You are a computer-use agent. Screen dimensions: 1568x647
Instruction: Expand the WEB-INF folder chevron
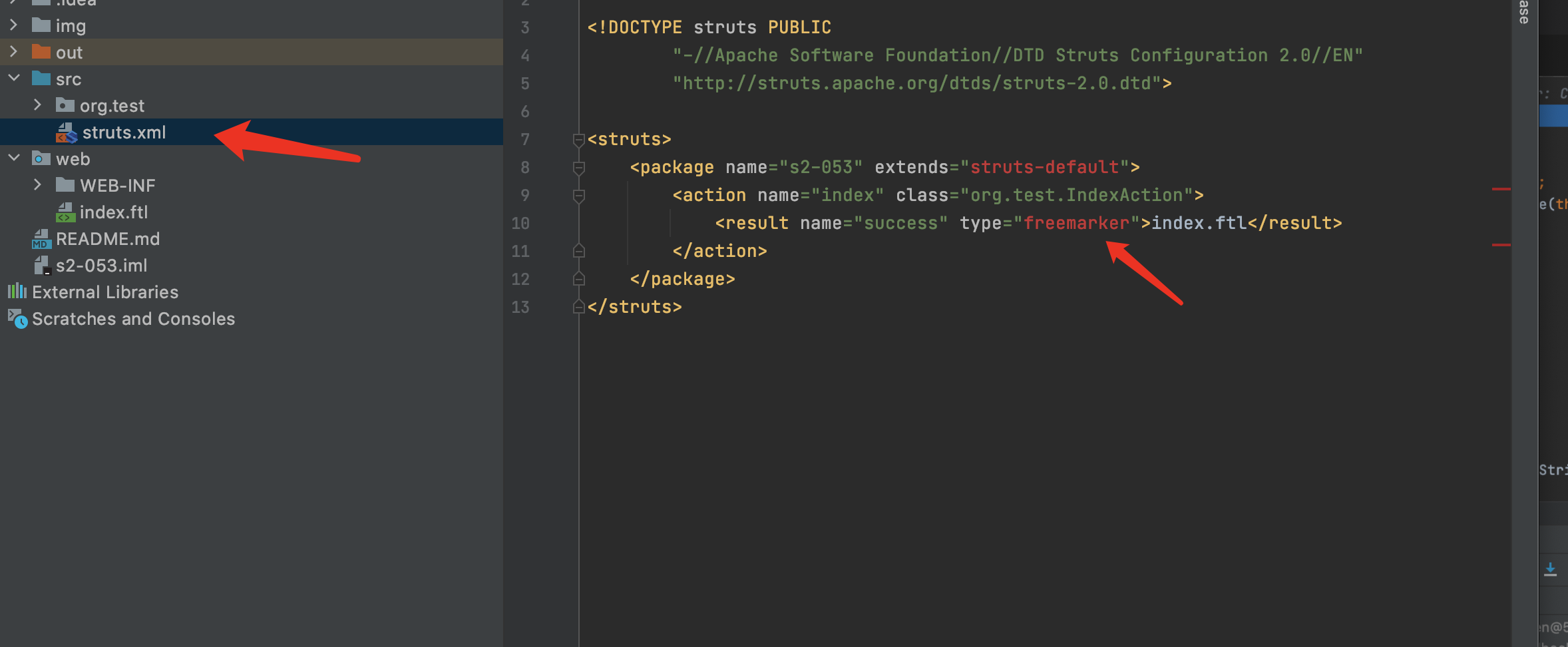[x=37, y=185]
